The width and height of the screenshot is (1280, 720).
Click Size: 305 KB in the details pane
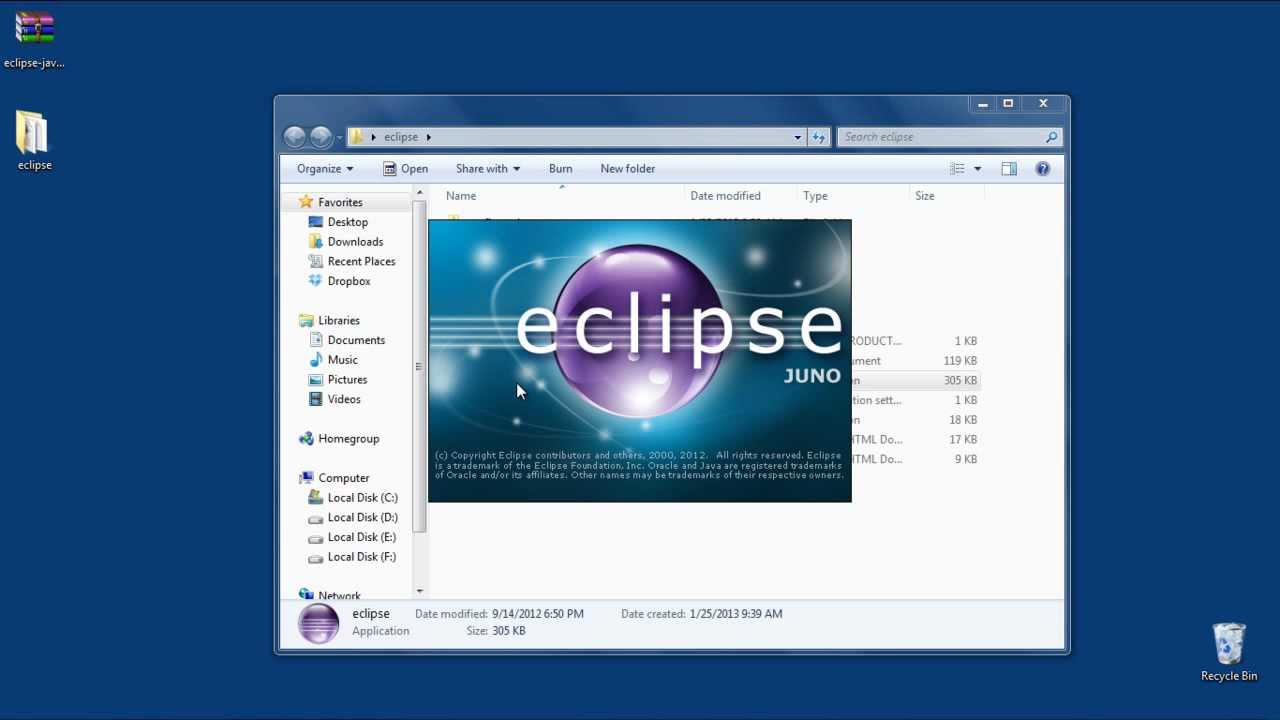496,631
